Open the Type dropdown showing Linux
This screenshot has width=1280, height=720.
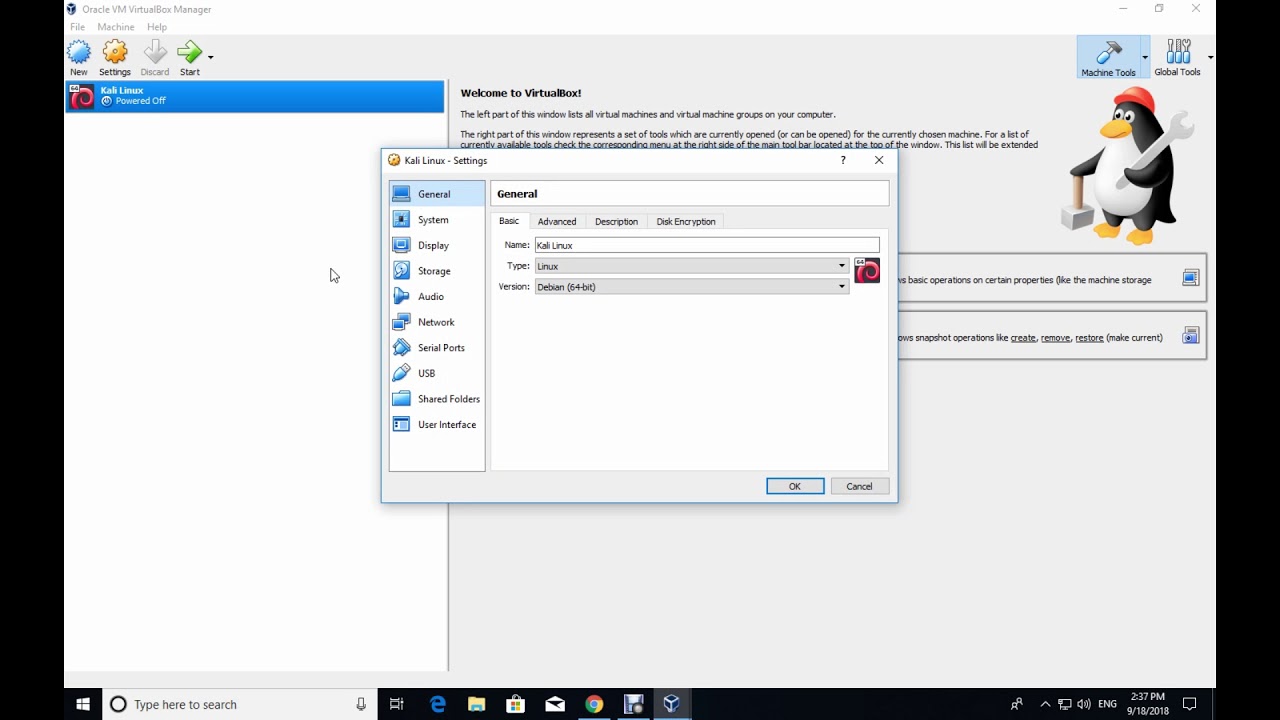point(692,266)
